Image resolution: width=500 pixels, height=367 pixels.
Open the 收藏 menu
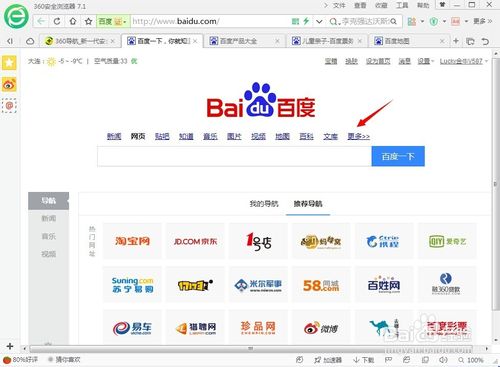coord(381,5)
